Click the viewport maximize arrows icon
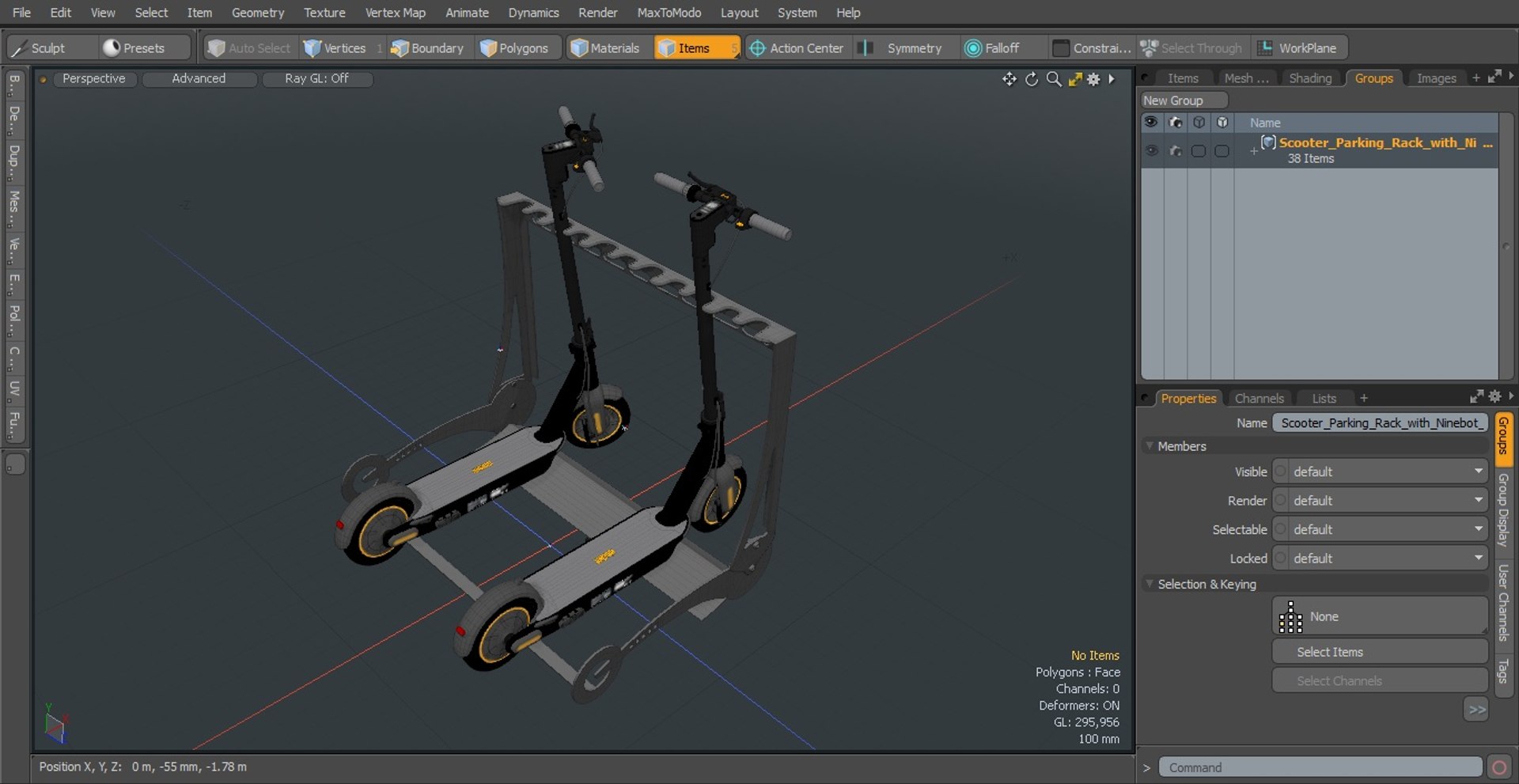Image resolution: width=1519 pixels, height=784 pixels. [1074, 78]
